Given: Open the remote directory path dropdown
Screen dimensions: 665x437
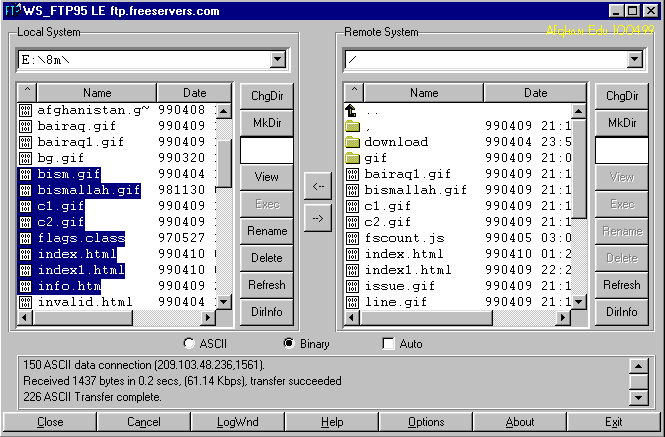Looking at the screenshot, I should click(x=633, y=60).
